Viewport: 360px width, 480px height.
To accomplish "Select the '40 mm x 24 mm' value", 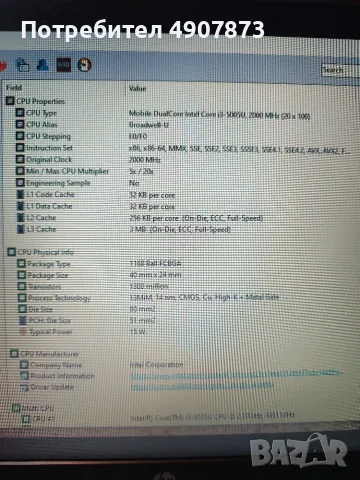I will tap(155, 275).
